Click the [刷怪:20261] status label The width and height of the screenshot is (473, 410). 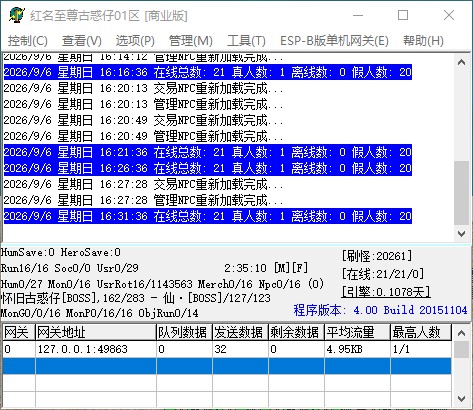(377, 256)
